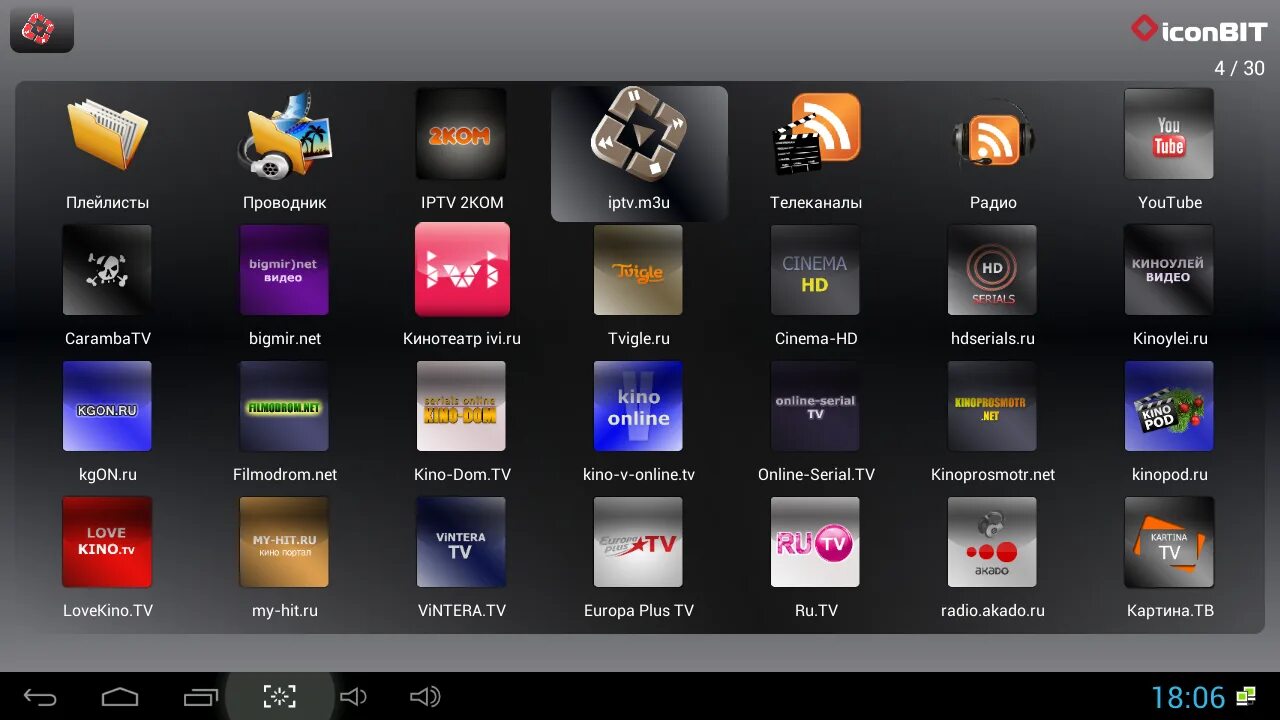
Task: Tap the Android back navigation button
Action: [40, 697]
